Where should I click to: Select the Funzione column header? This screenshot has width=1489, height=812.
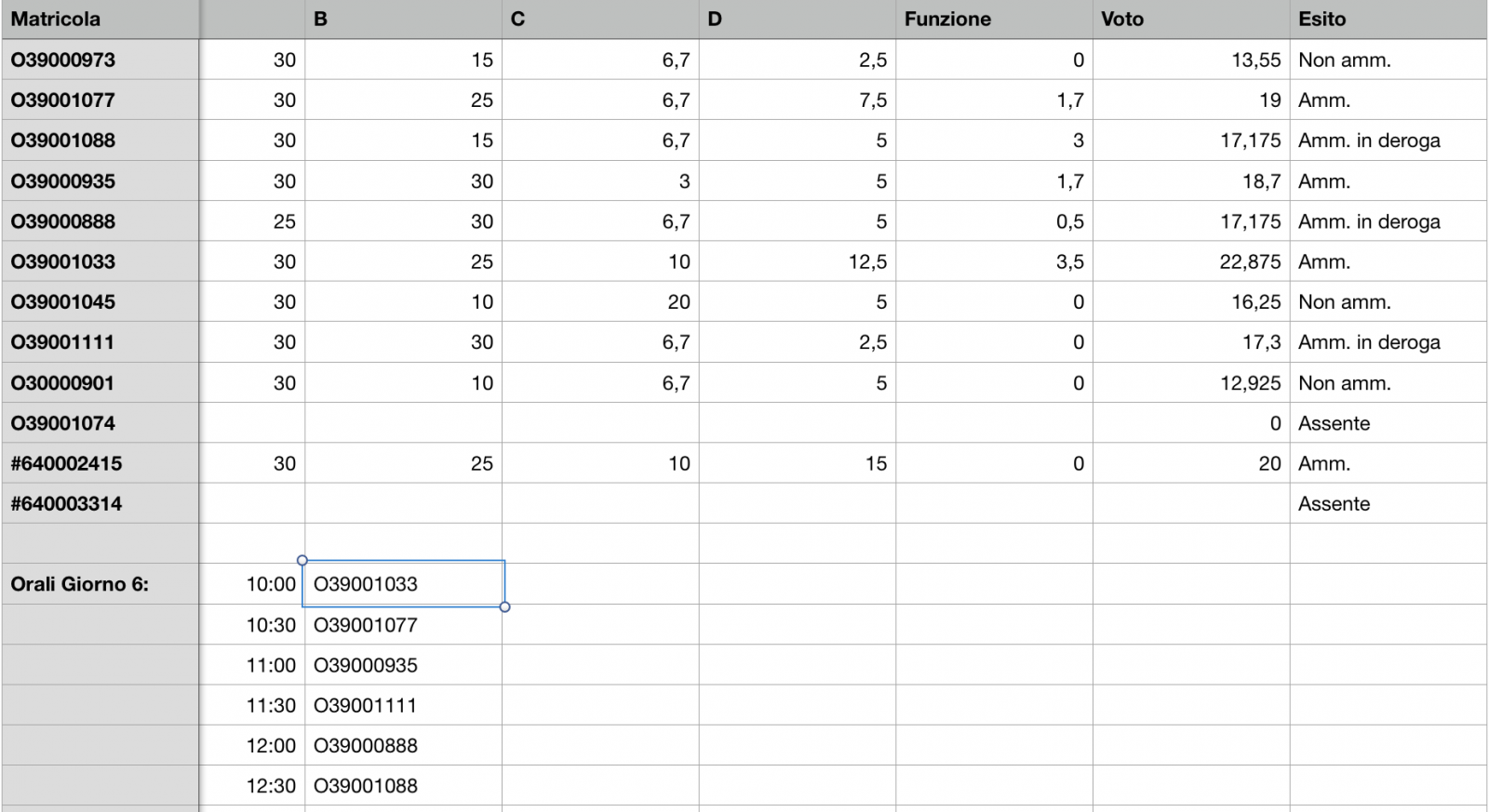(993, 20)
